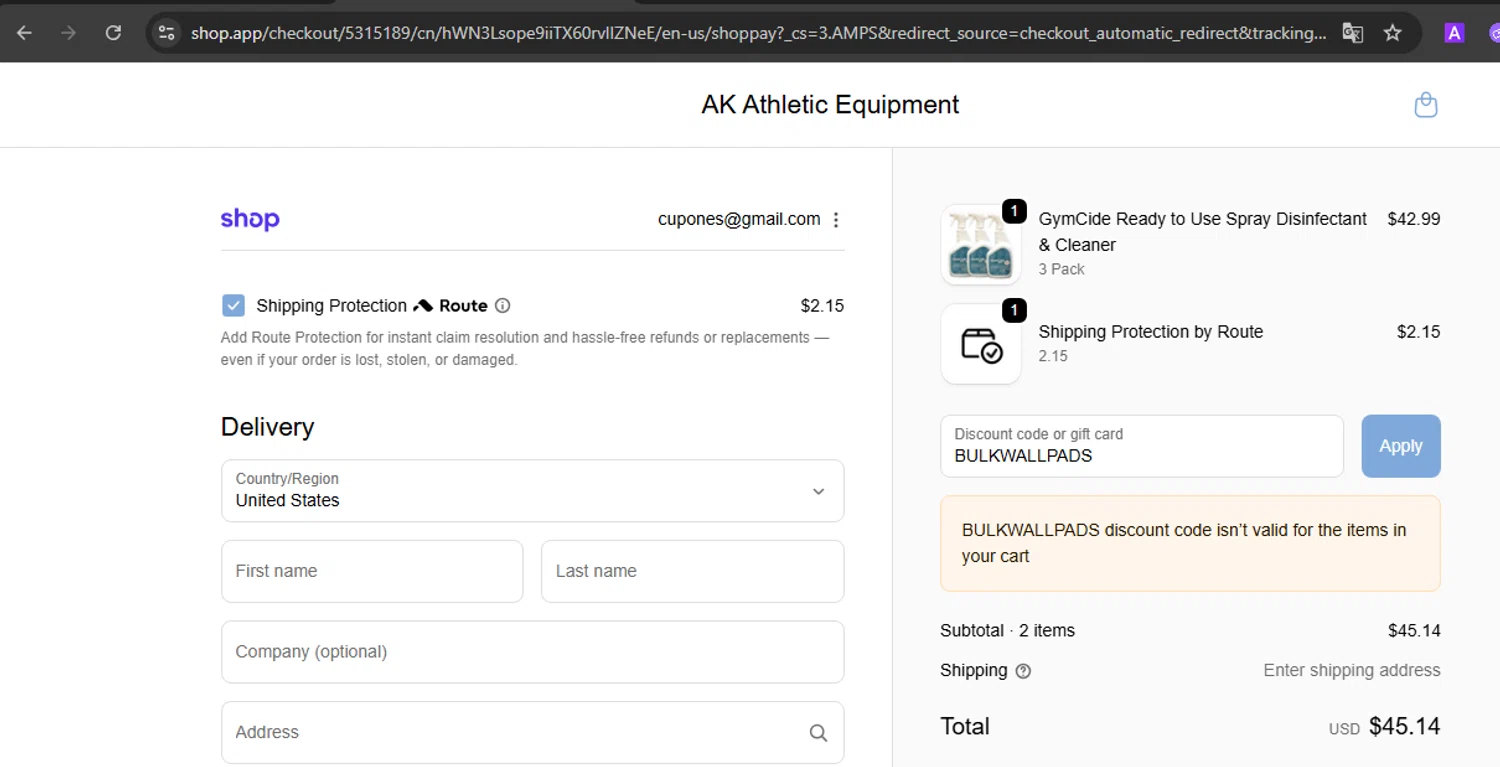Click the browser address bar URL
The image size is (1500, 767).
point(758,33)
